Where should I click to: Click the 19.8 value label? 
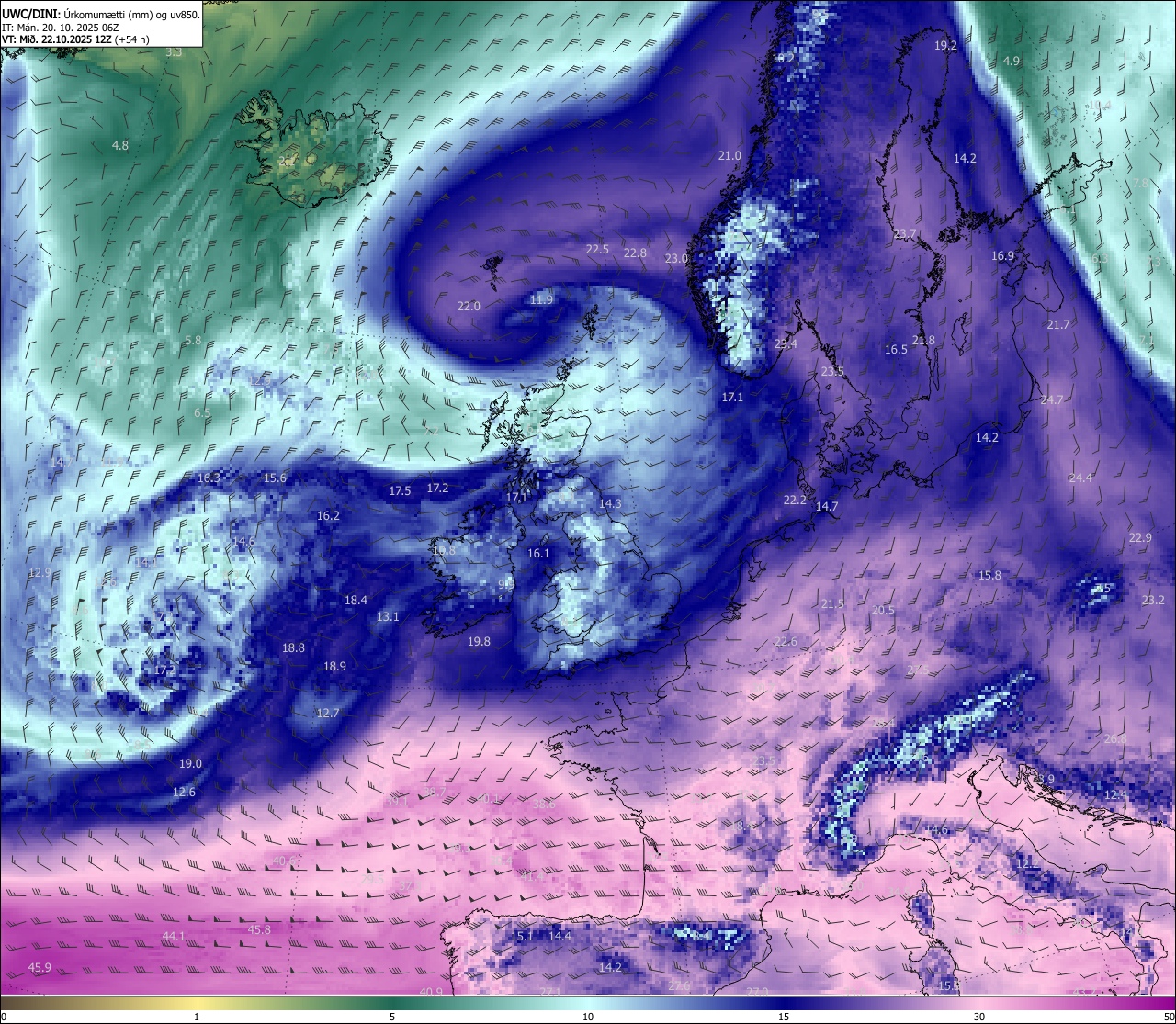click(479, 641)
